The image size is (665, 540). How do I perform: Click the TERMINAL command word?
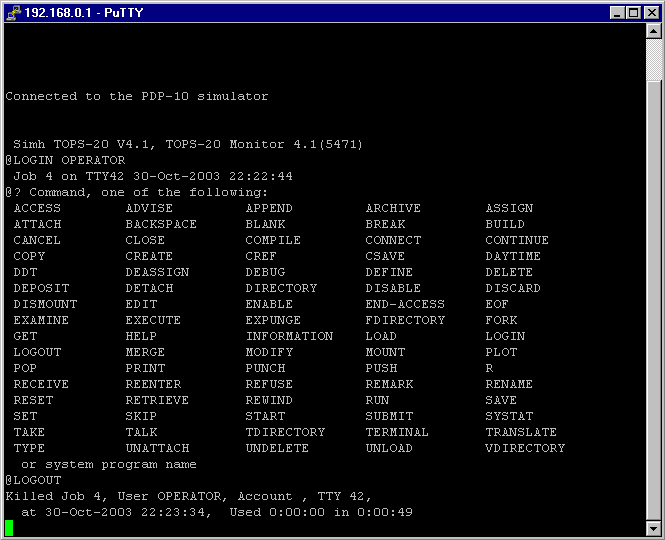pyautogui.click(x=397, y=432)
